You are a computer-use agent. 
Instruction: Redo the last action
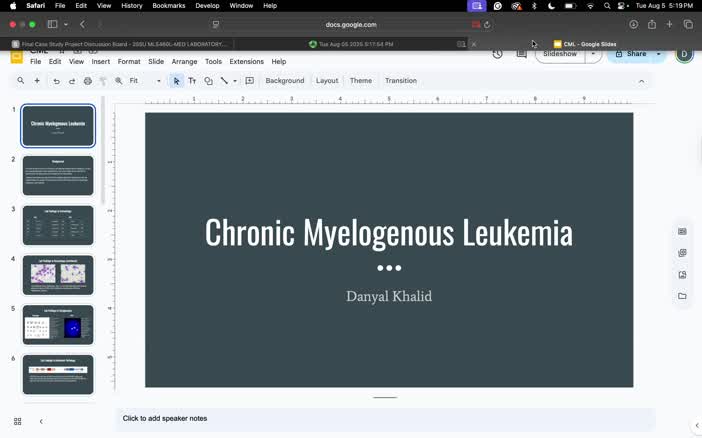click(72, 81)
